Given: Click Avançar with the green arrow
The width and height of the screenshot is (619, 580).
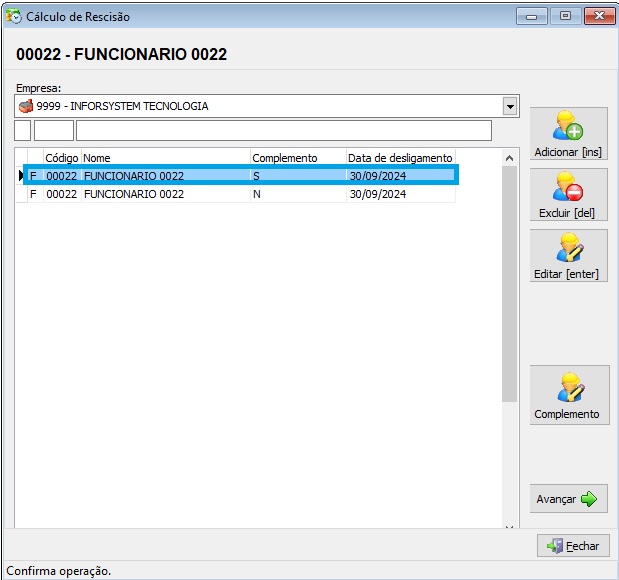Looking at the screenshot, I should (x=568, y=499).
